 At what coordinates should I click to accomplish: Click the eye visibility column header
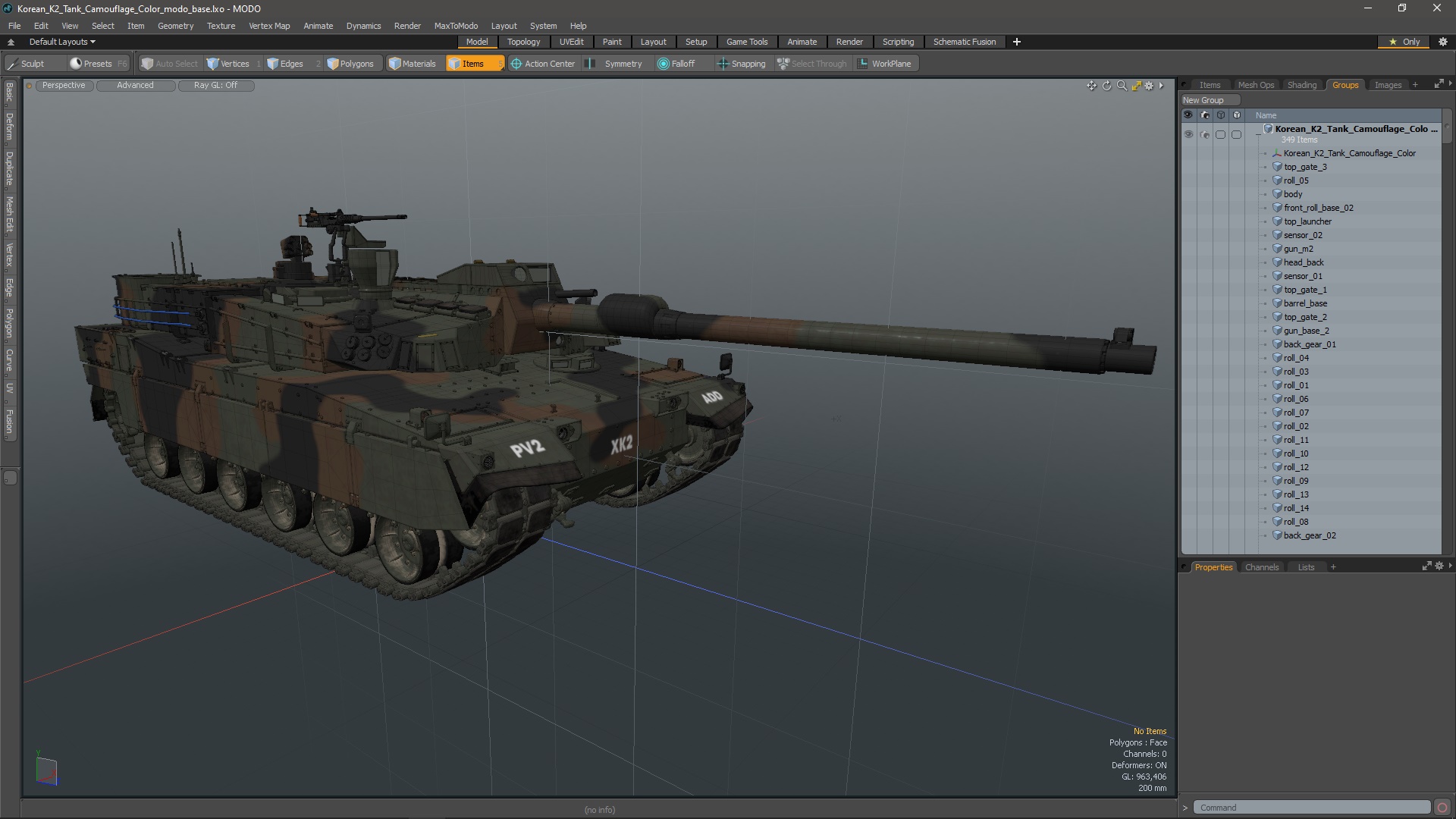[1188, 115]
